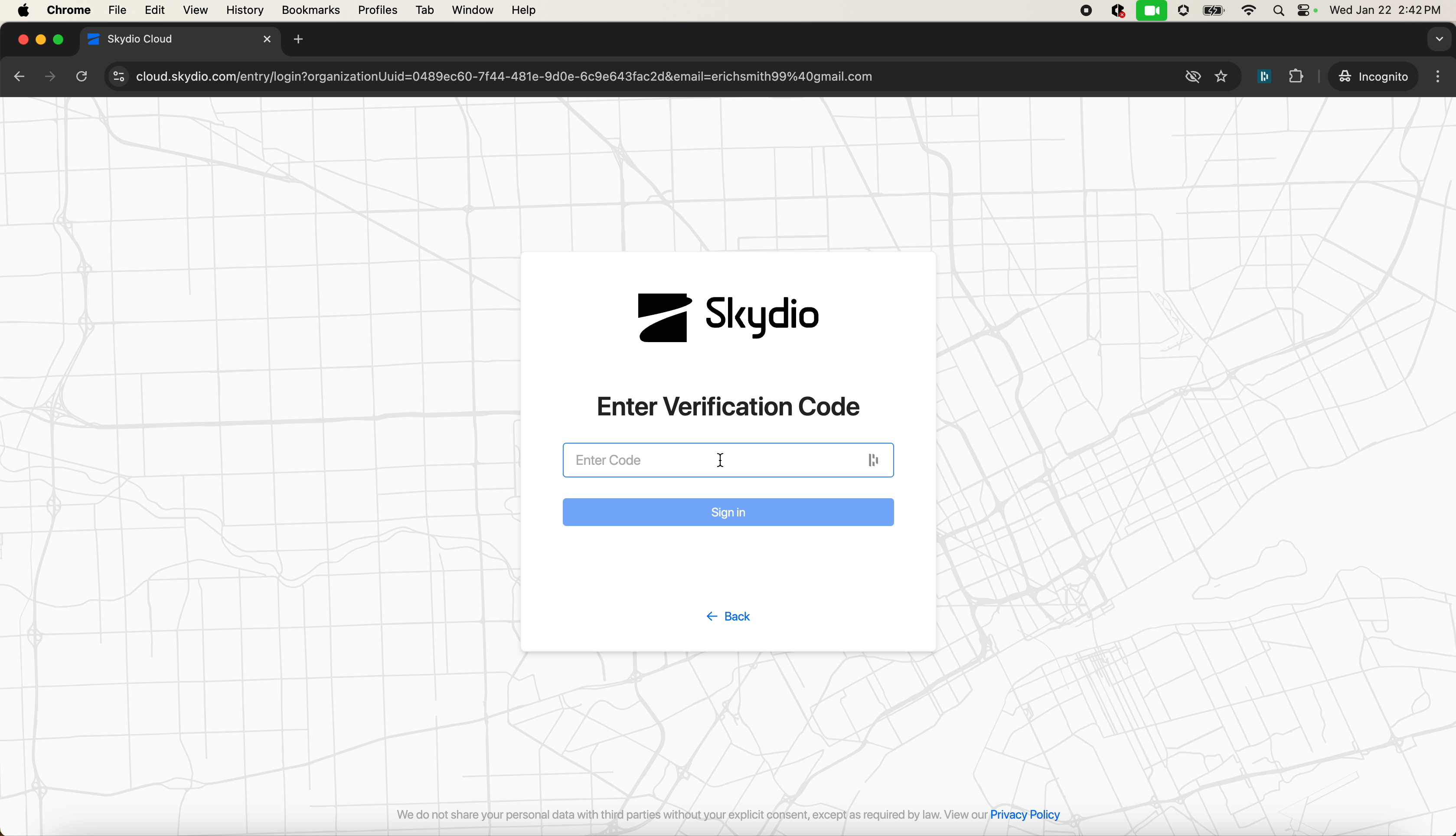This screenshot has height=836, width=1456.
Task: Open the Privacy Policy link
Action: coord(1025,815)
